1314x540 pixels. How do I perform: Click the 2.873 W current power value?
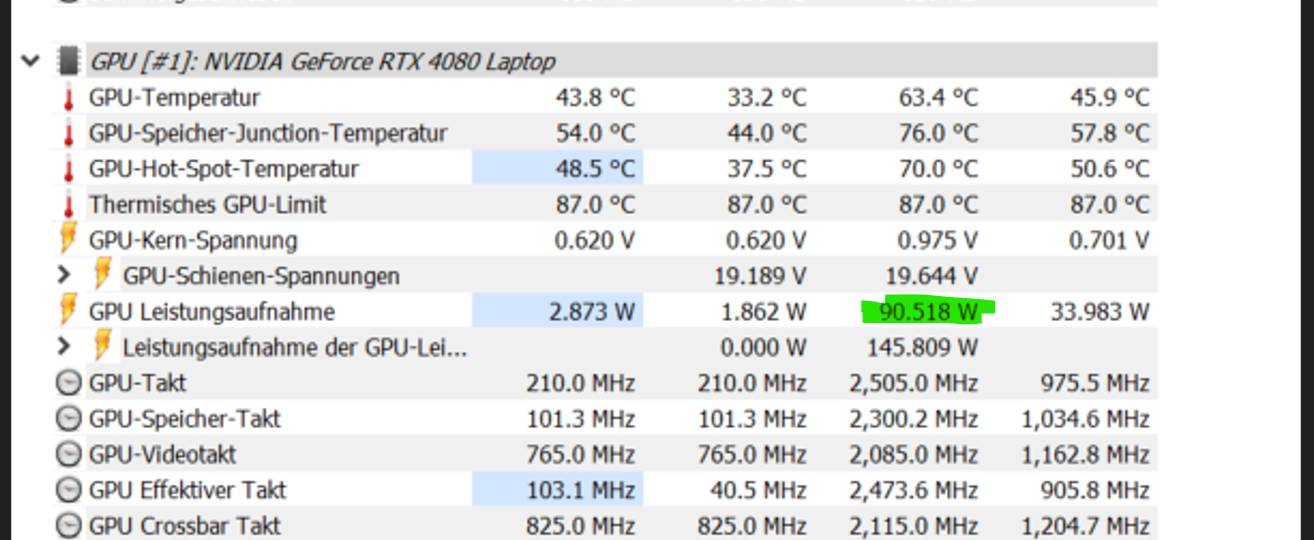(592, 311)
